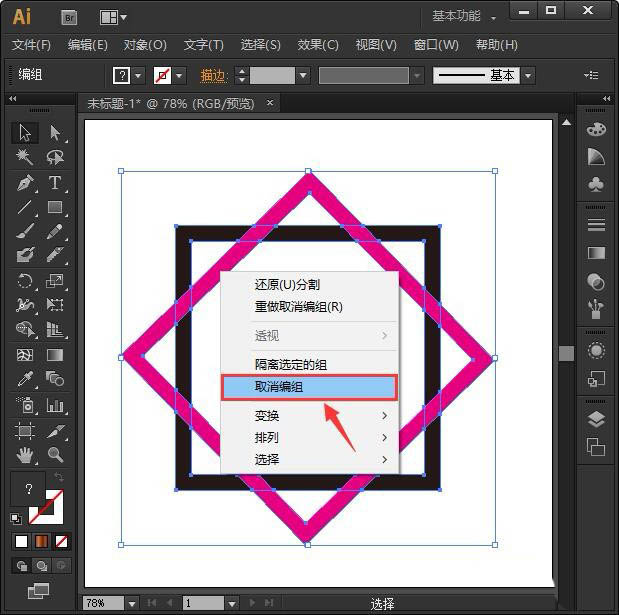Viewport: 619px width, 615px height.
Task: Change screen mode button
Action: click(x=38, y=591)
